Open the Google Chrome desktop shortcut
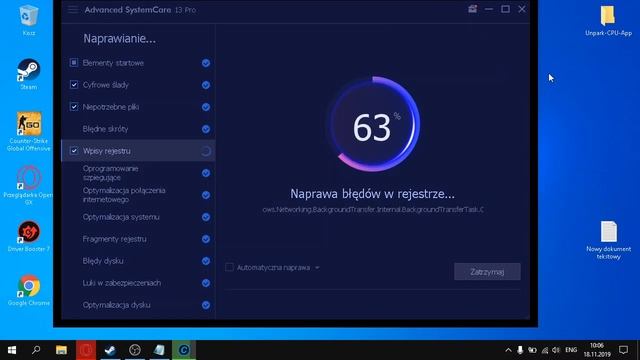The width and height of the screenshot is (640, 360). (x=29, y=290)
